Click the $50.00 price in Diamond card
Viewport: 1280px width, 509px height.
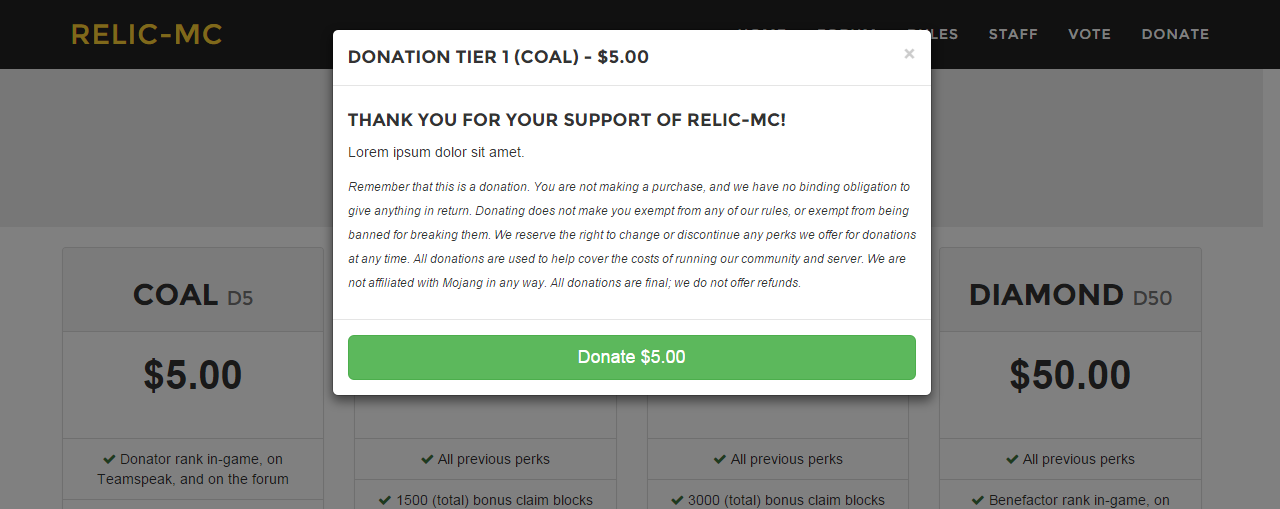(1070, 375)
